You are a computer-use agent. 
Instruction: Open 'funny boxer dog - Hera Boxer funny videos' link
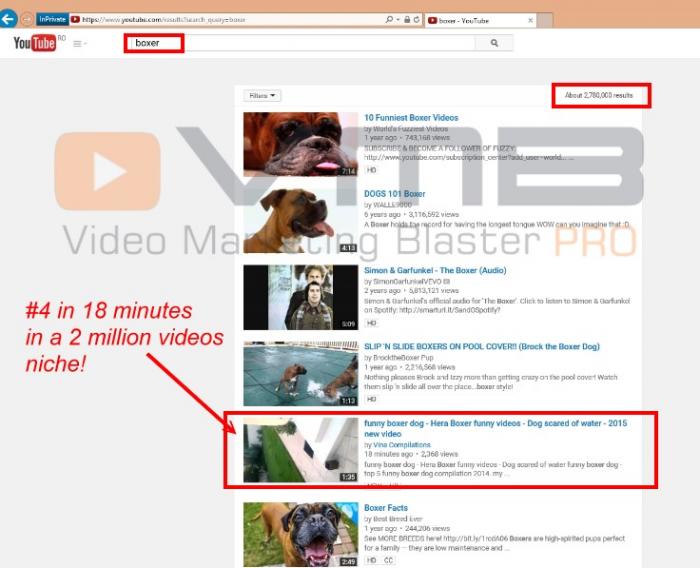(x=496, y=428)
